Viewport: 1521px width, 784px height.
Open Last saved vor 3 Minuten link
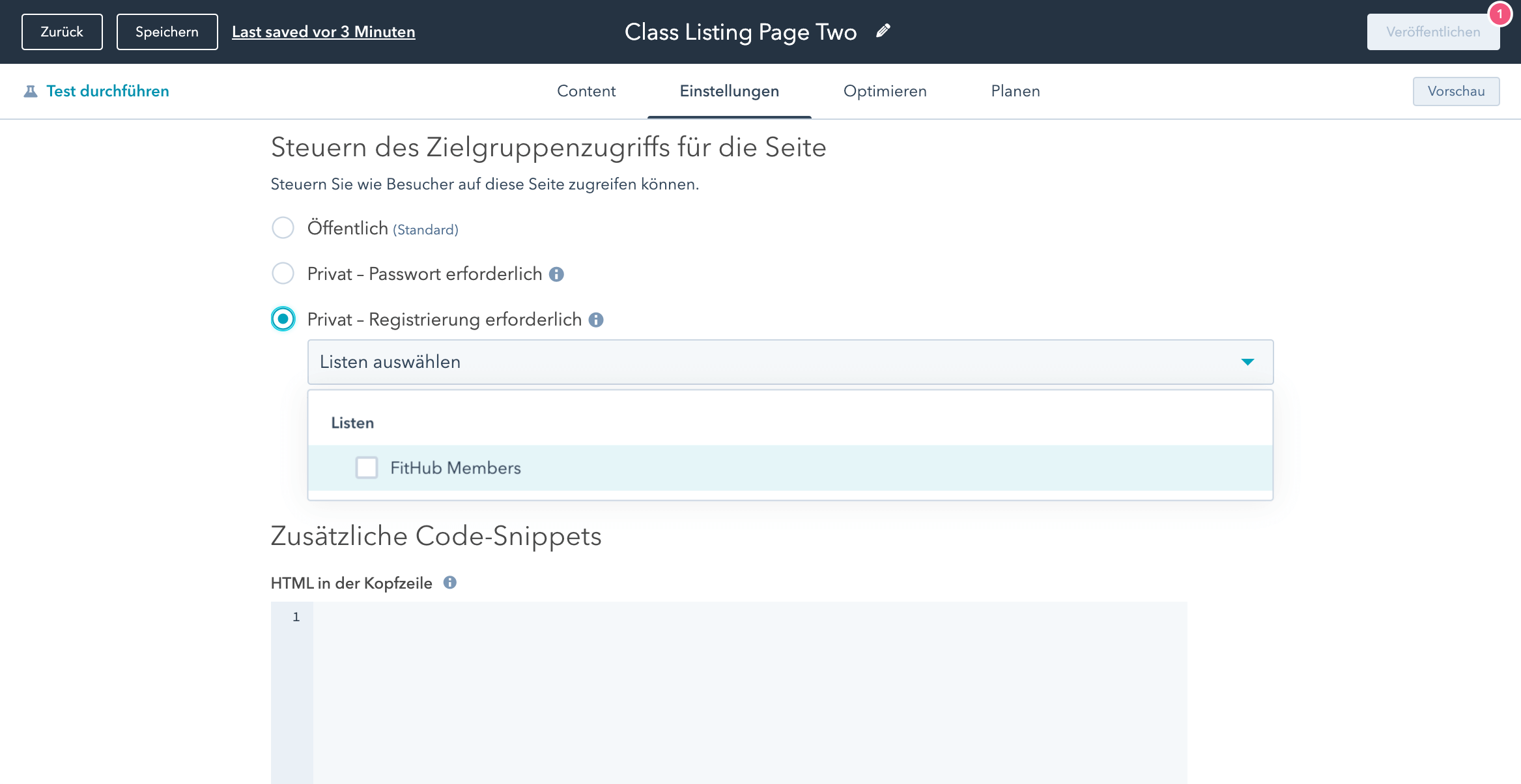tap(323, 32)
